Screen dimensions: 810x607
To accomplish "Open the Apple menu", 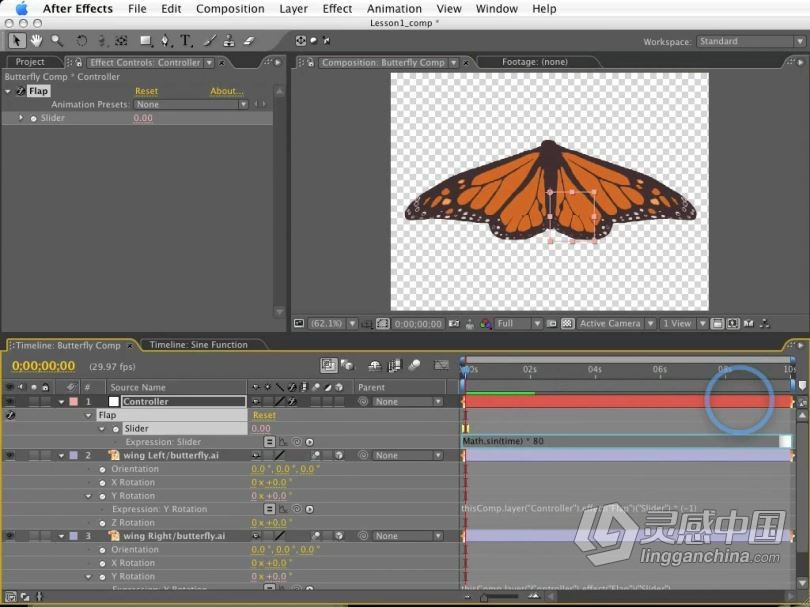I will point(22,9).
